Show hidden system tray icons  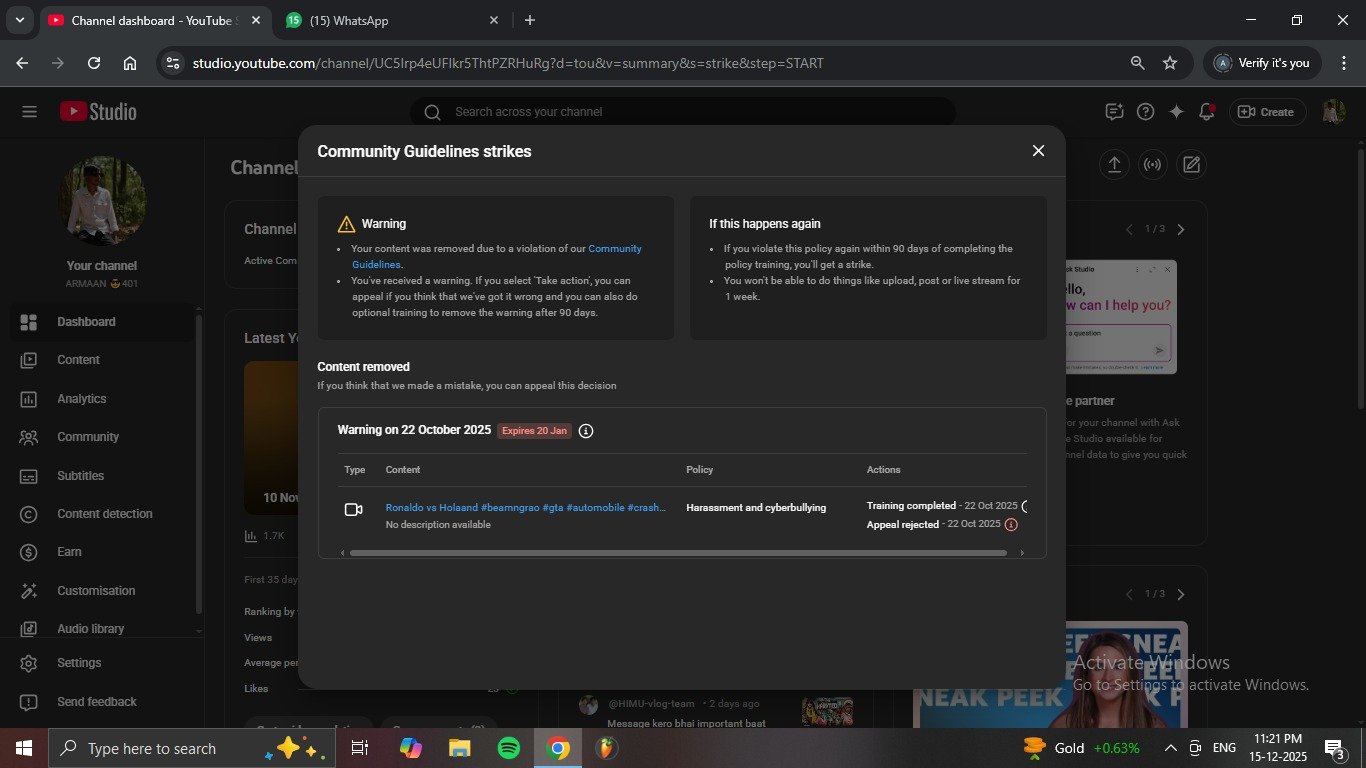click(1170, 748)
